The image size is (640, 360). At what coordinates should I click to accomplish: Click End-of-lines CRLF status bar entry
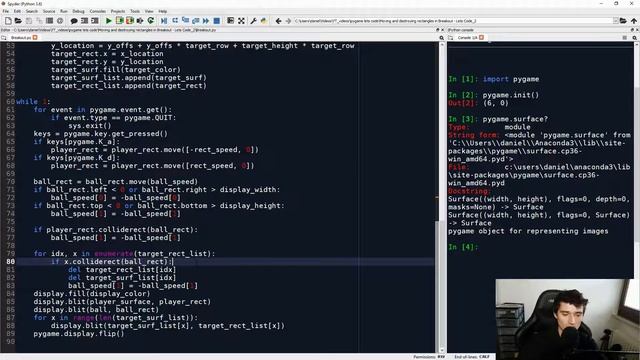[x=471, y=357]
